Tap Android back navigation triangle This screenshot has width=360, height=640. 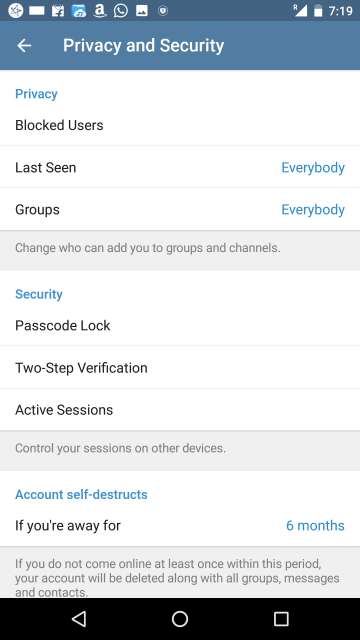point(79,619)
